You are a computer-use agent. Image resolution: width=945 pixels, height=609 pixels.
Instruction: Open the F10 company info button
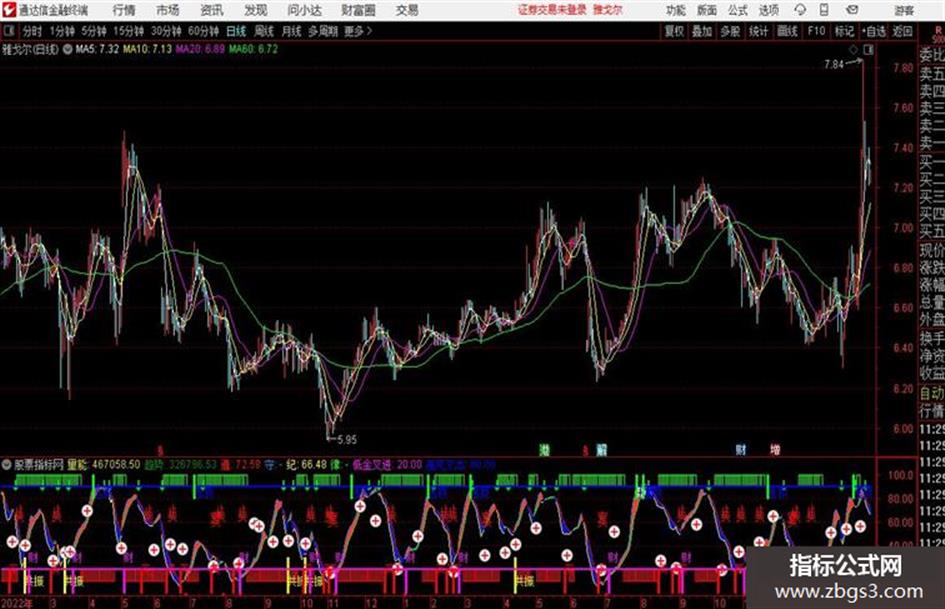tap(817, 31)
